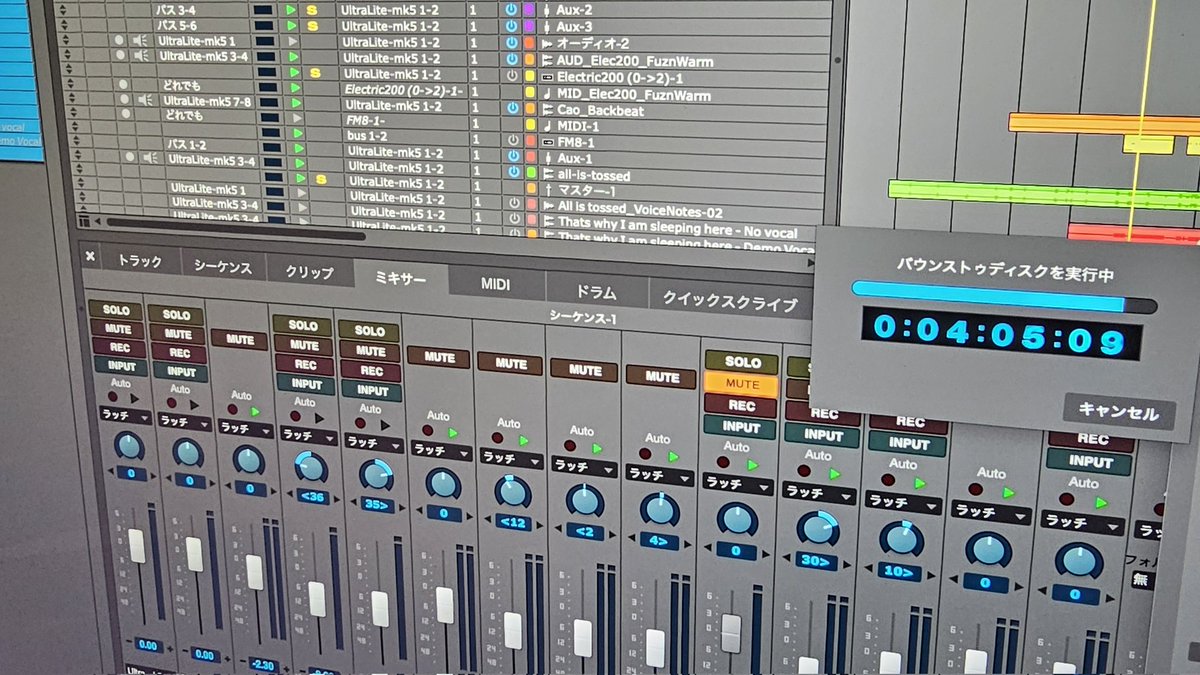Viewport: 1200px width, 675px height.
Task: Toggle REC on strip panned <36
Action: click(x=304, y=365)
